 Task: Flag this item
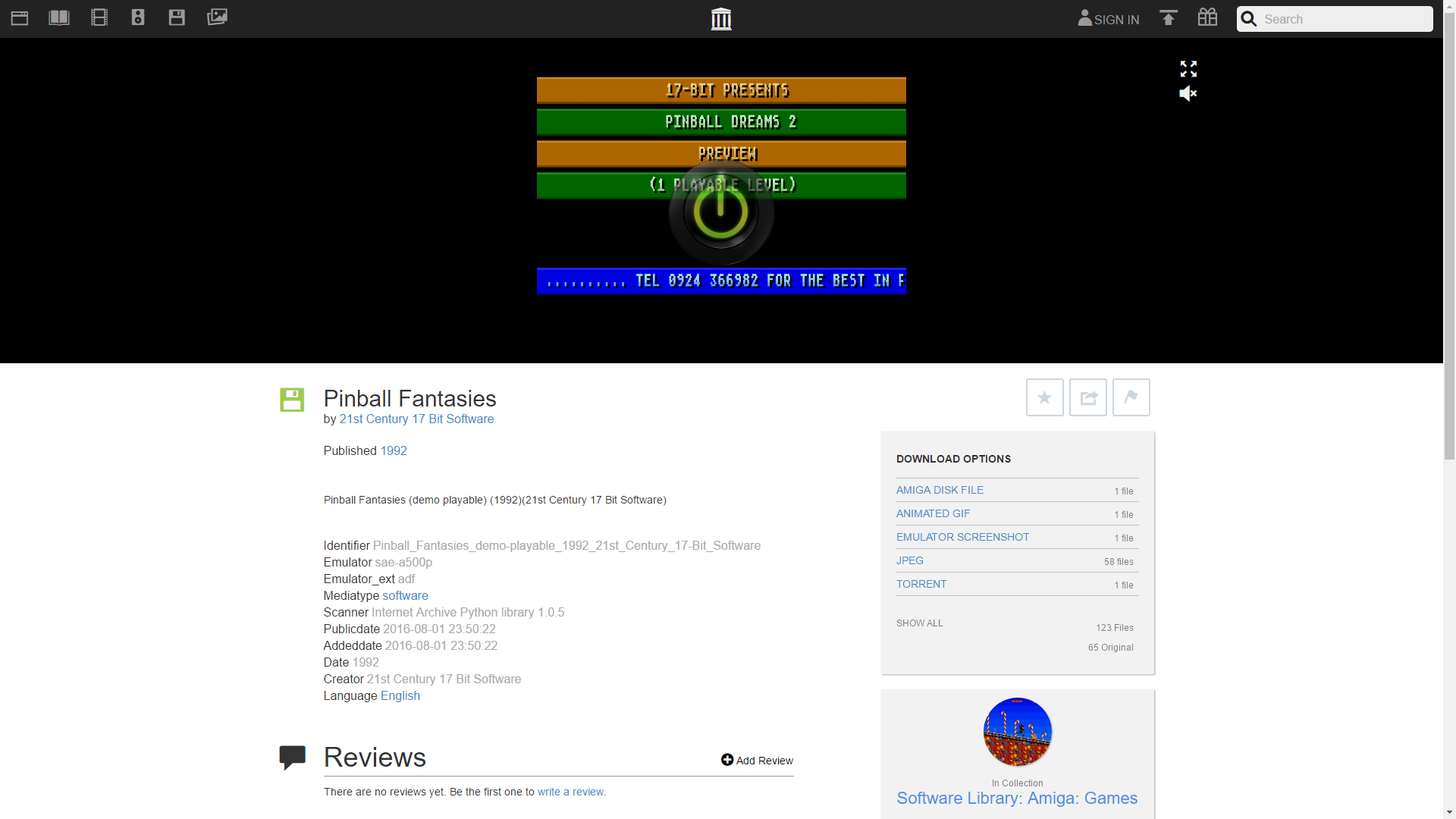pos(1131,397)
